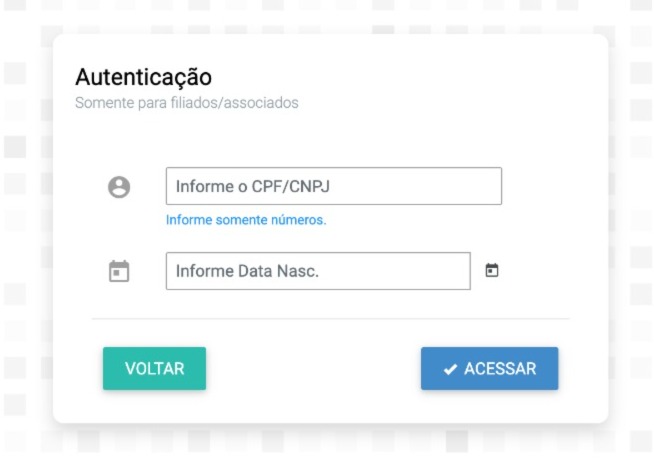Screen dimensions: 654x466
Task: Click the Autenticação heading
Action: [144, 77]
